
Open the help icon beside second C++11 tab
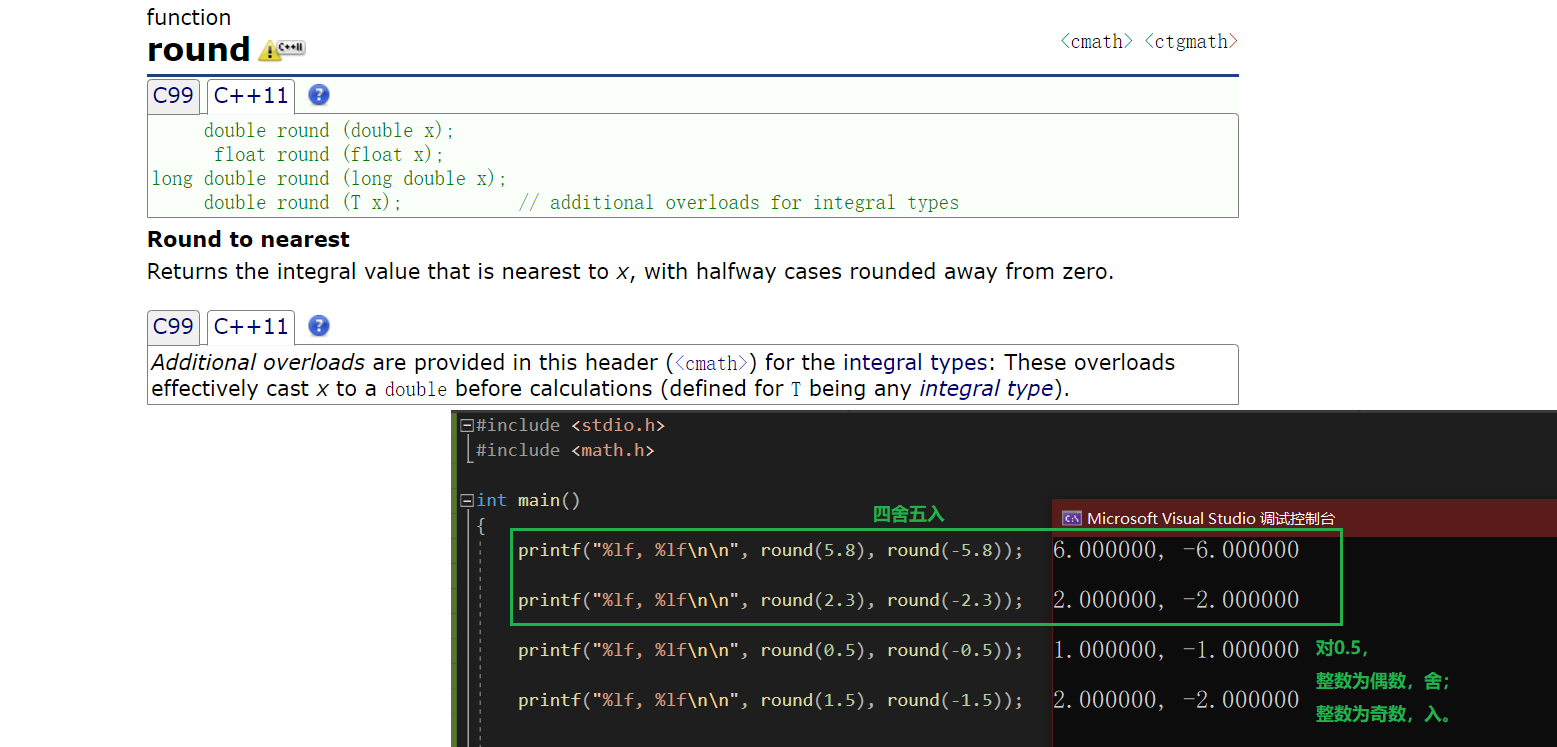click(319, 326)
